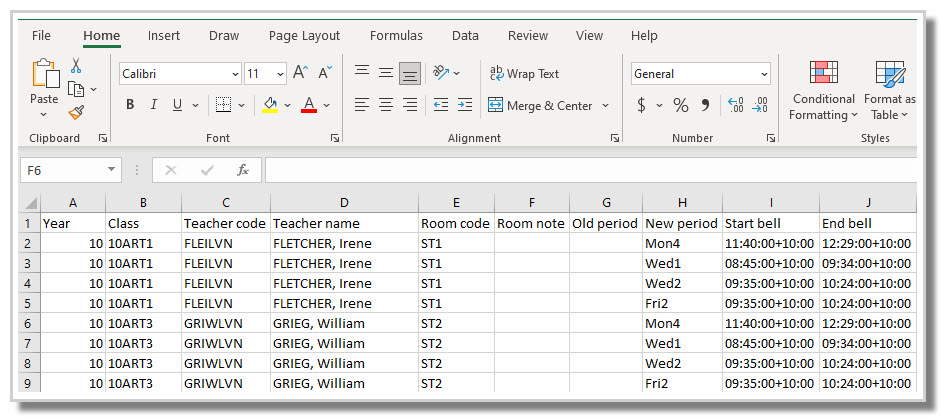
Task: Switch to the Draw tab
Action: [x=224, y=36]
